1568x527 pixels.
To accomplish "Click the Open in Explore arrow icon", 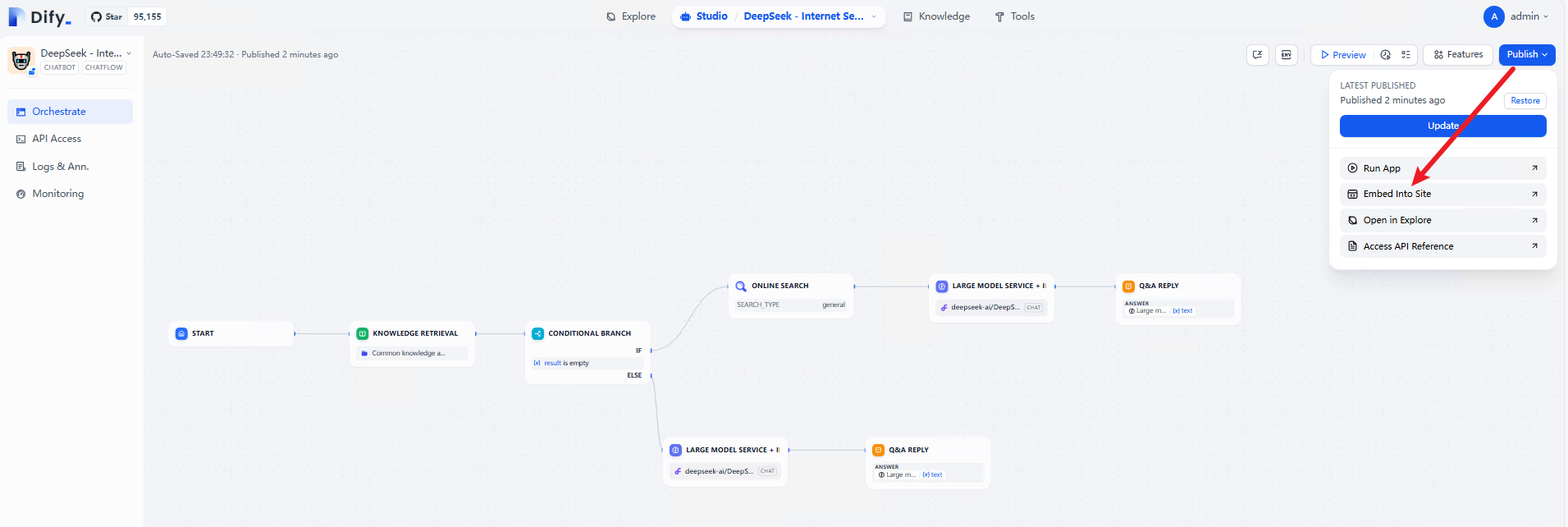I will tap(1534, 221).
